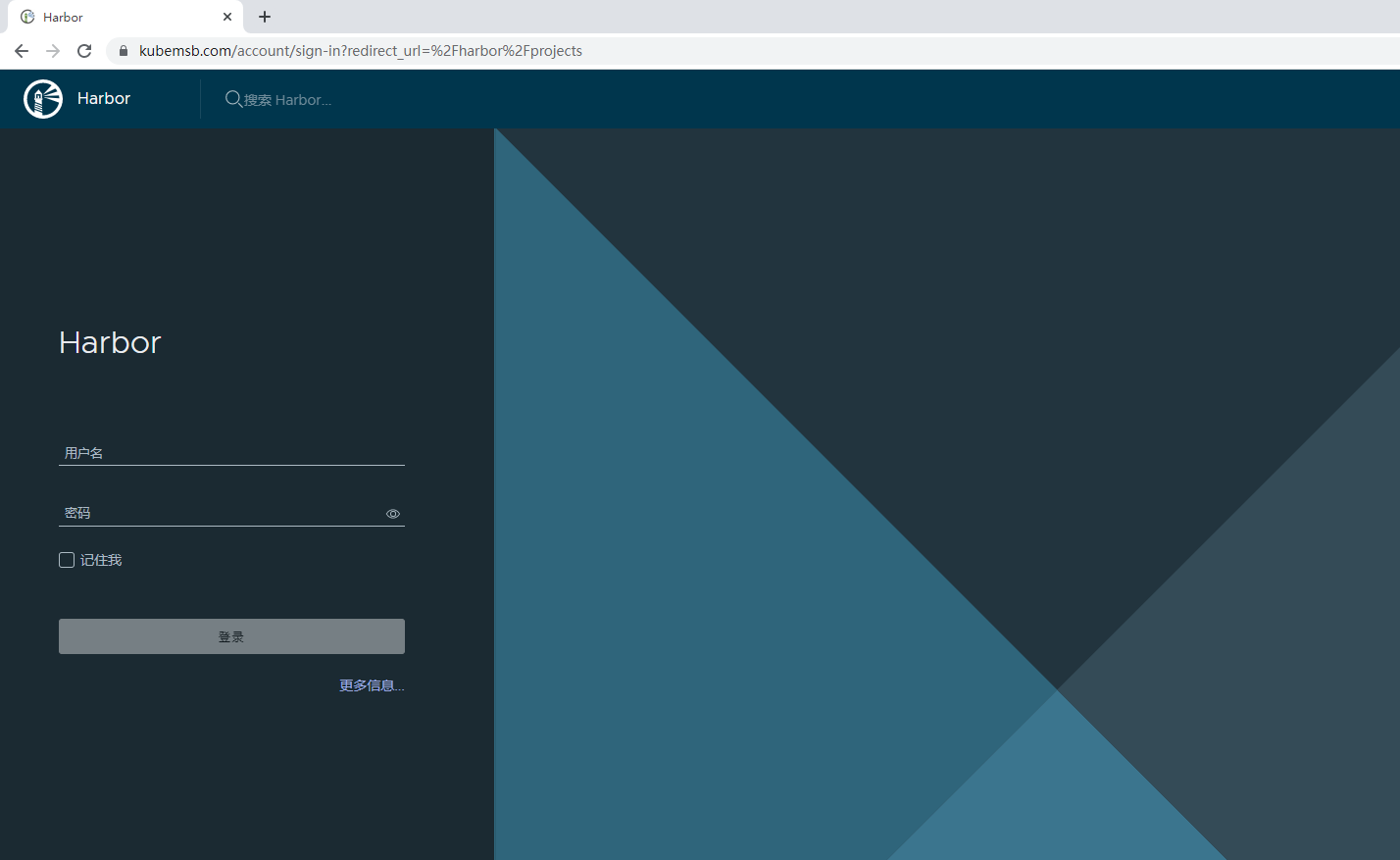This screenshot has width=1400, height=860.
Task: Select the Harbor browser tab
Action: pyautogui.click(x=125, y=17)
